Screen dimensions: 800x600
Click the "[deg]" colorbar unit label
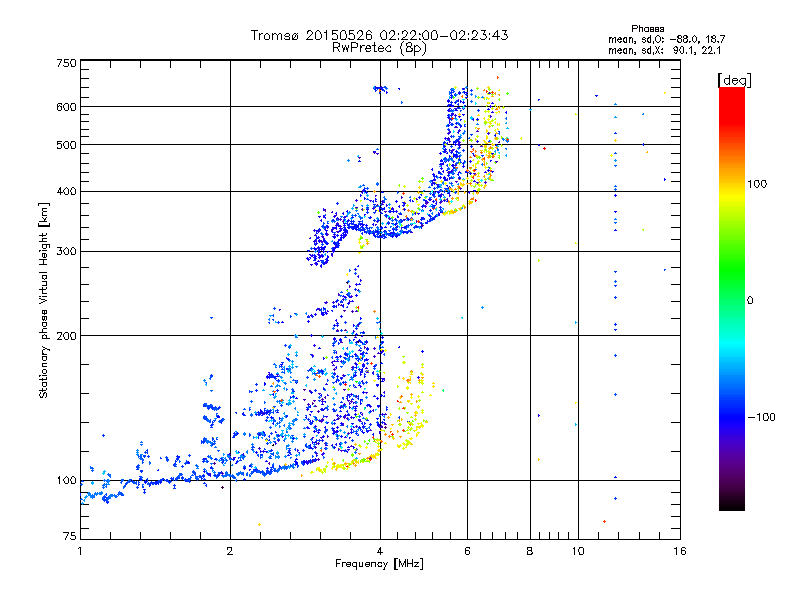(734, 80)
